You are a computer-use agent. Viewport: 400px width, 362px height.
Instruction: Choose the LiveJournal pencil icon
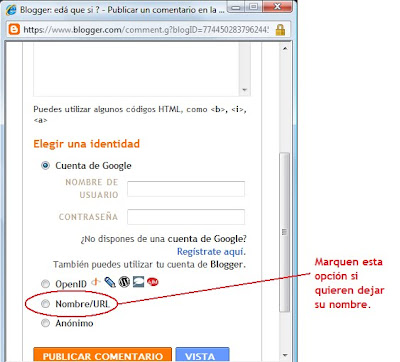110,282
